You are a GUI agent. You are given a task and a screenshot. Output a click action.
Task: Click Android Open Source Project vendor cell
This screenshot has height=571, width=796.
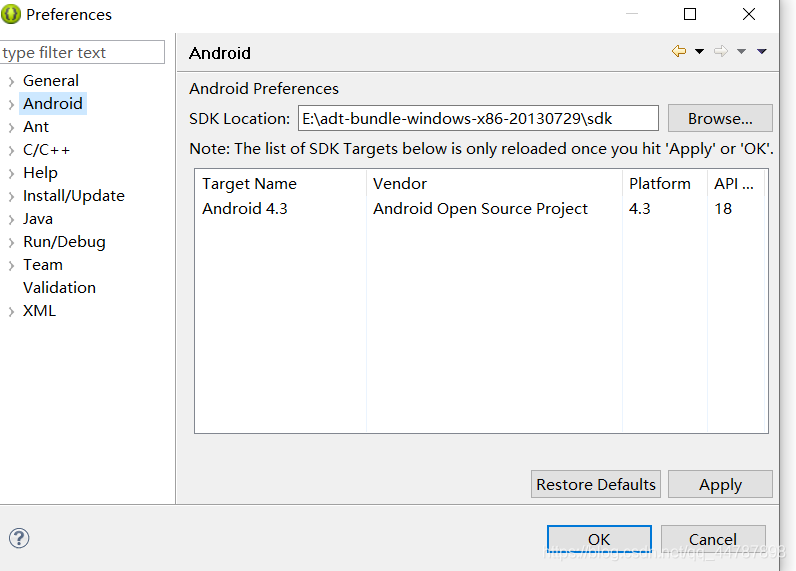[x=480, y=209]
